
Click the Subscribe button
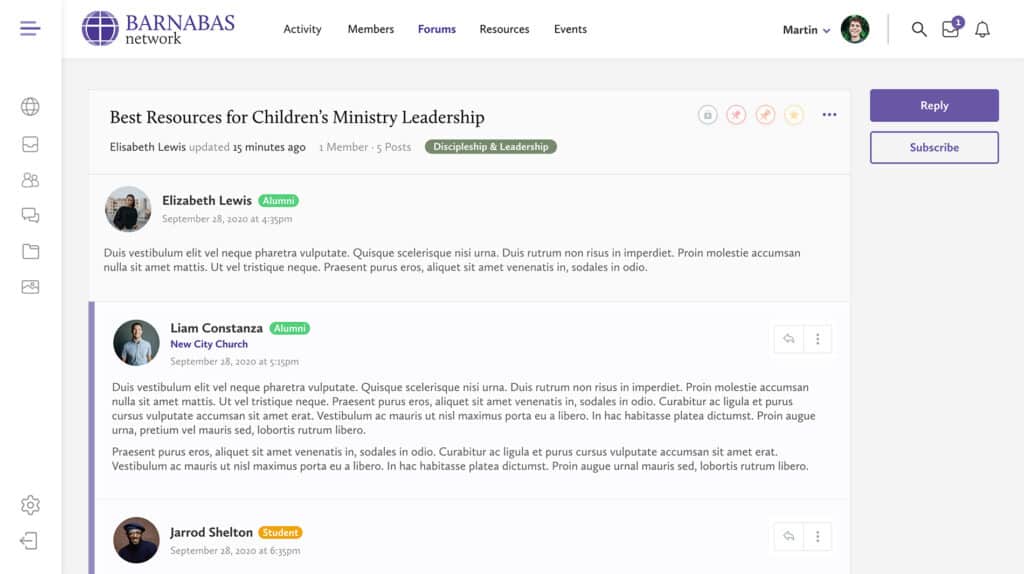click(934, 147)
